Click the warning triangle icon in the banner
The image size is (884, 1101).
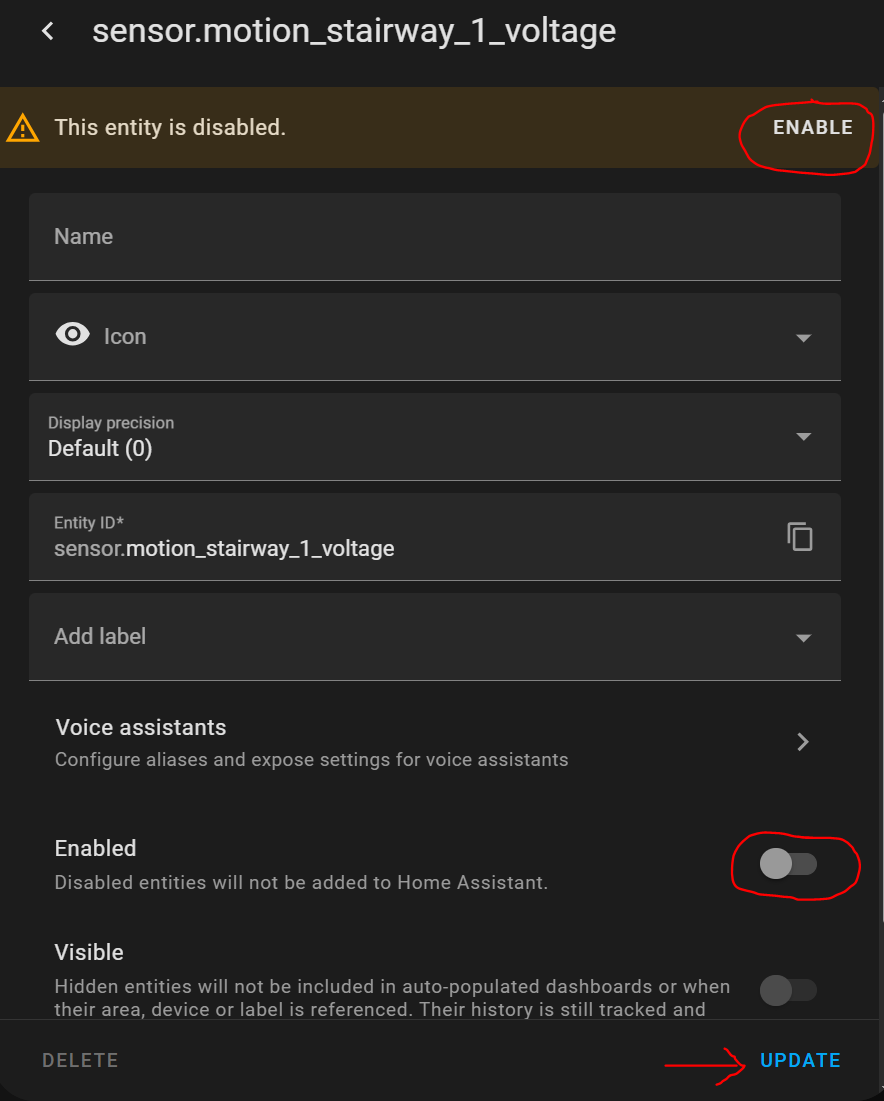tap(23, 129)
